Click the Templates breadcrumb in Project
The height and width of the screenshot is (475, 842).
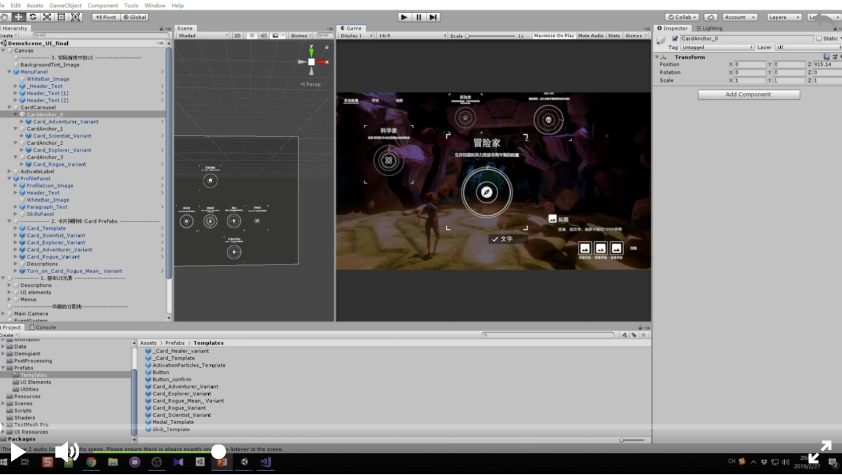click(208, 343)
